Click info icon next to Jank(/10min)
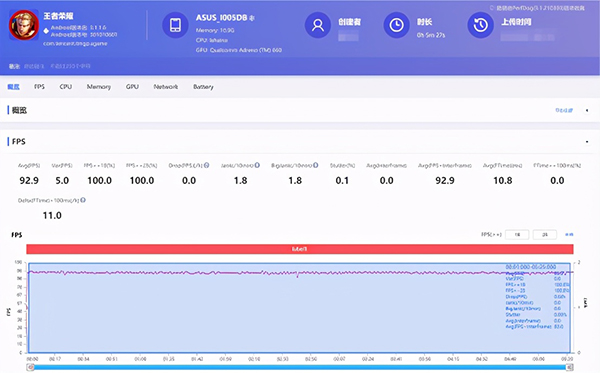The image size is (600, 373). (x=257, y=165)
